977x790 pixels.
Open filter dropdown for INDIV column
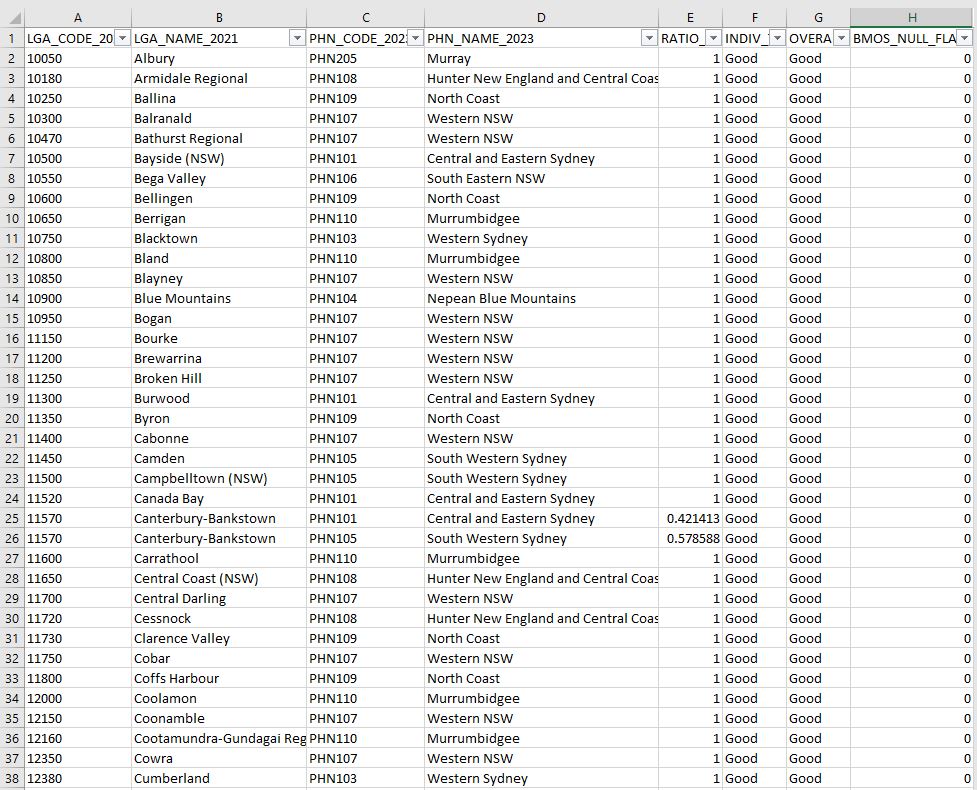pos(777,38)
